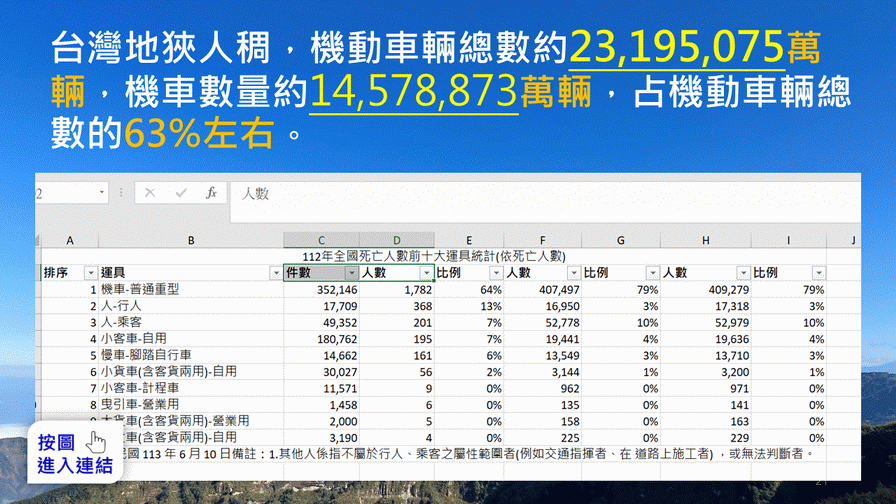Viewport: 896px width, 504px height.
Task: Click the 小客車-計程車 row cell
Action: click(190, 388)
